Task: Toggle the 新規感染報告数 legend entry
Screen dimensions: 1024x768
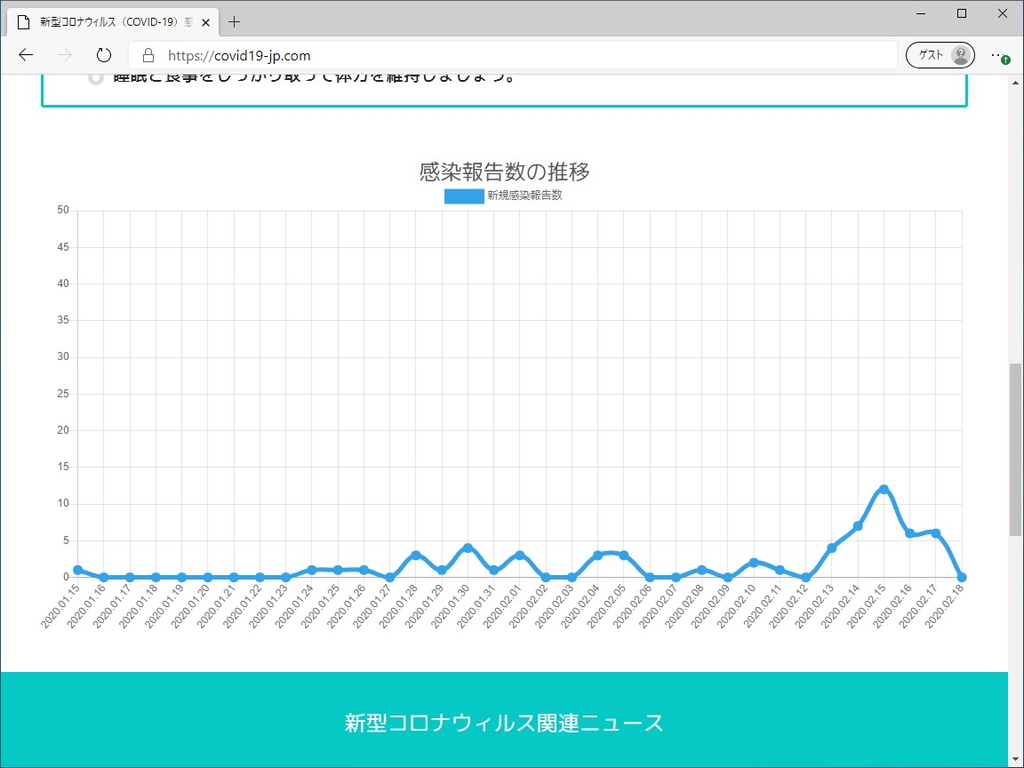Action: click(504, 196)
